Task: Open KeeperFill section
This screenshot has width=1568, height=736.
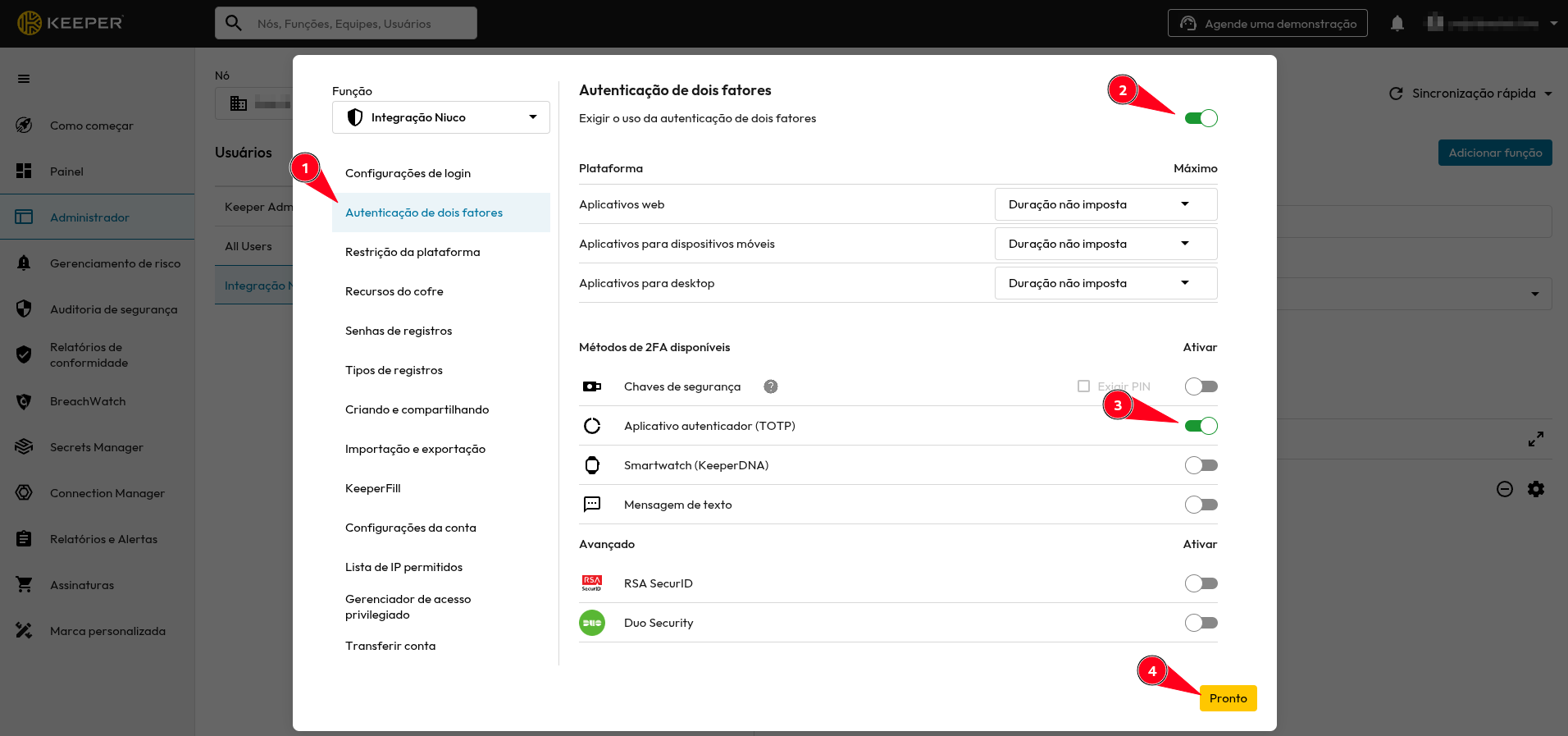Action: point(441,488)
